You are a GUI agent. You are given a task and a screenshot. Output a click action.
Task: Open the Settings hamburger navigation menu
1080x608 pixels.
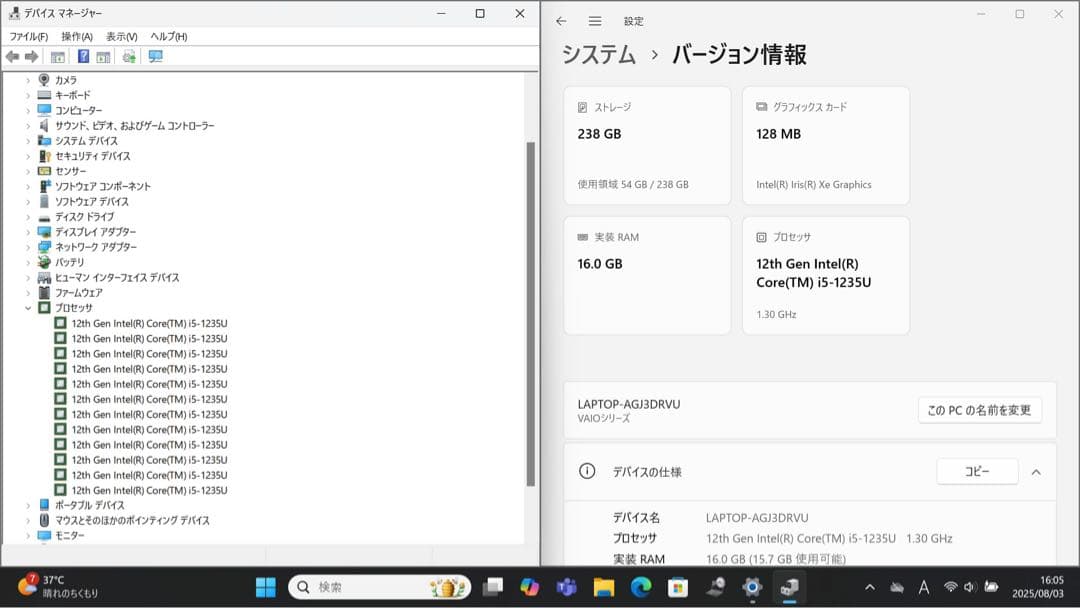click(595, 21)
